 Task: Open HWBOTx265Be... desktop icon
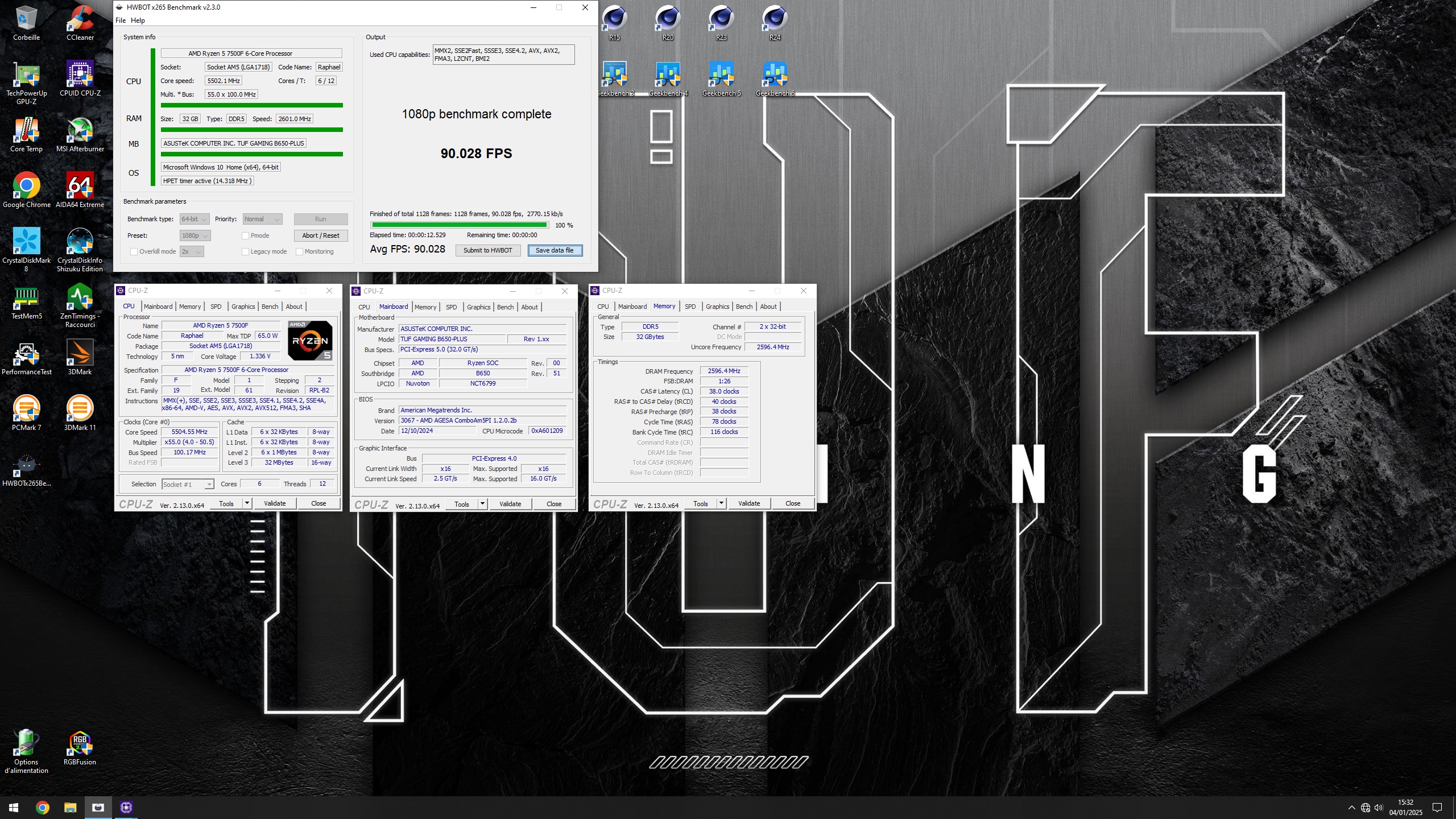(x=26, y=469)
